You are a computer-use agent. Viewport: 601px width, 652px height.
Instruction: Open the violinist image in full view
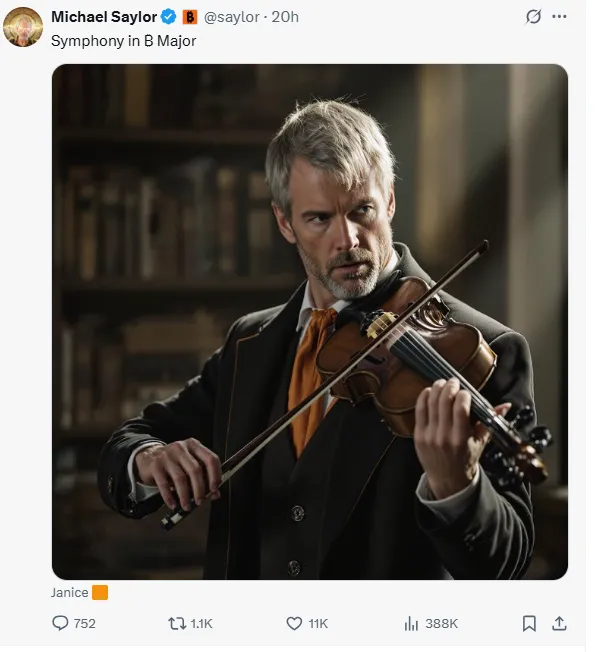pyautogui.click(x=309, y=321)
